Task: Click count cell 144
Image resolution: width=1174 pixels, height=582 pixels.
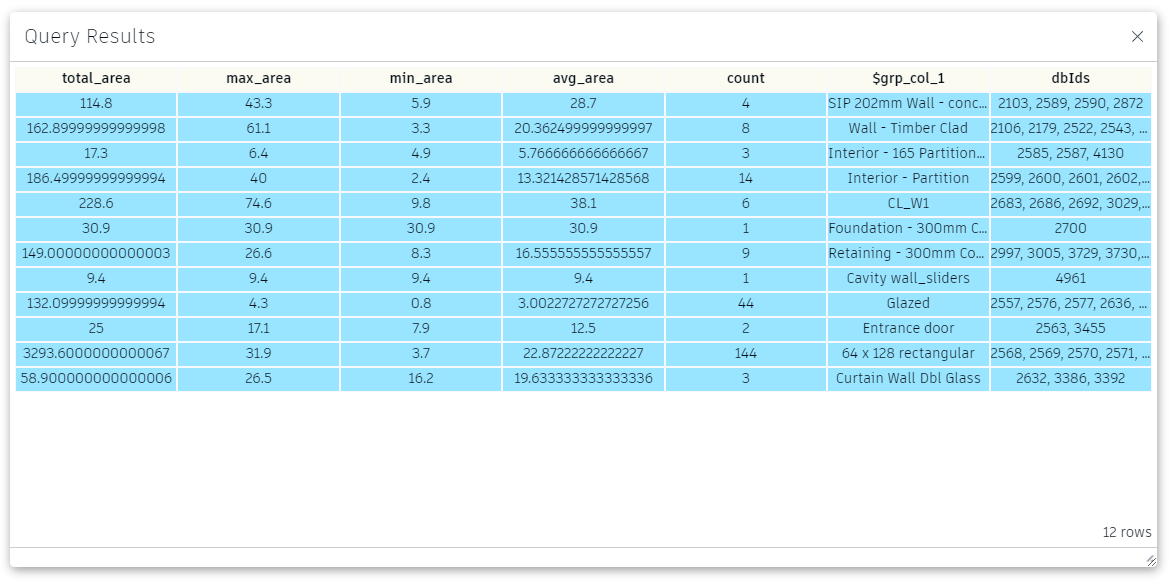Action: (746, 354)
